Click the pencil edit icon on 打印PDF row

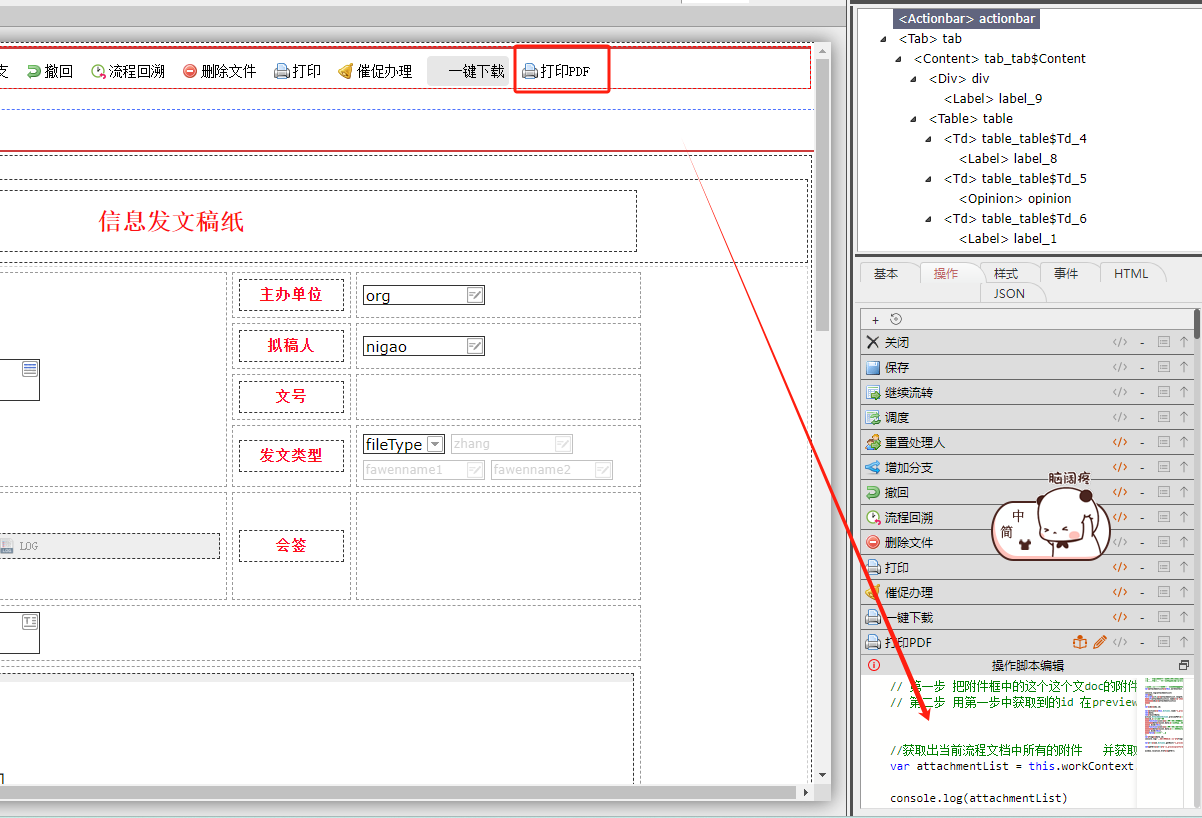click(1100, 642)
